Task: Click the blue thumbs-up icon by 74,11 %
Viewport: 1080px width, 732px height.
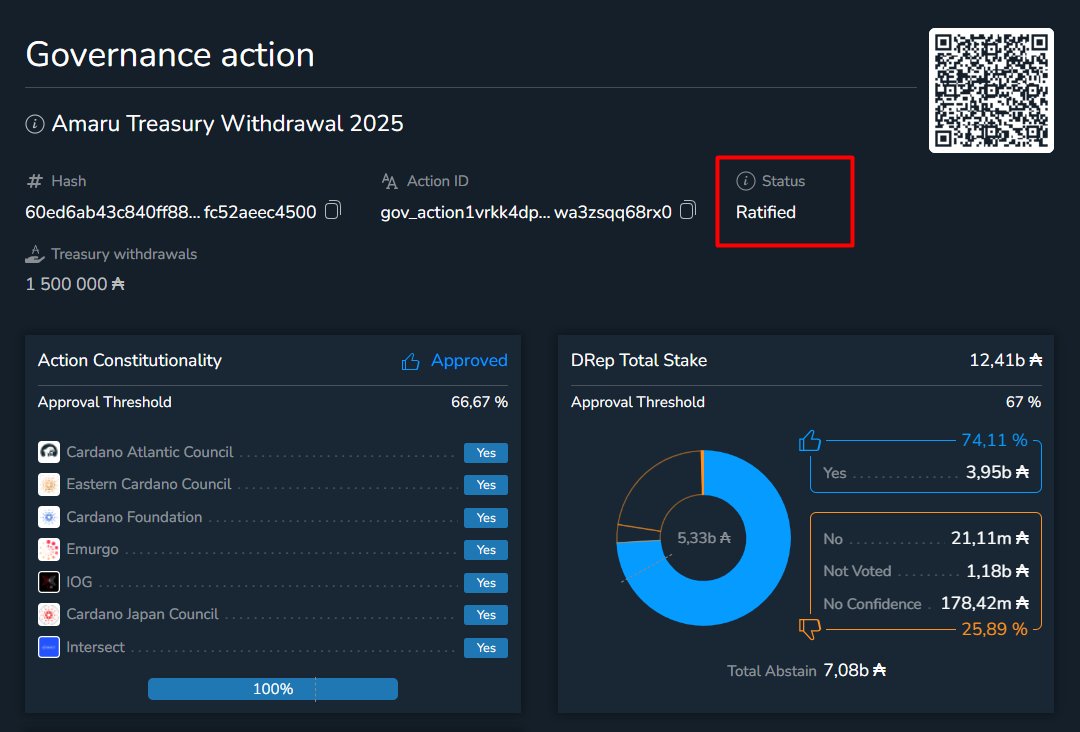Action: point(810,441)
